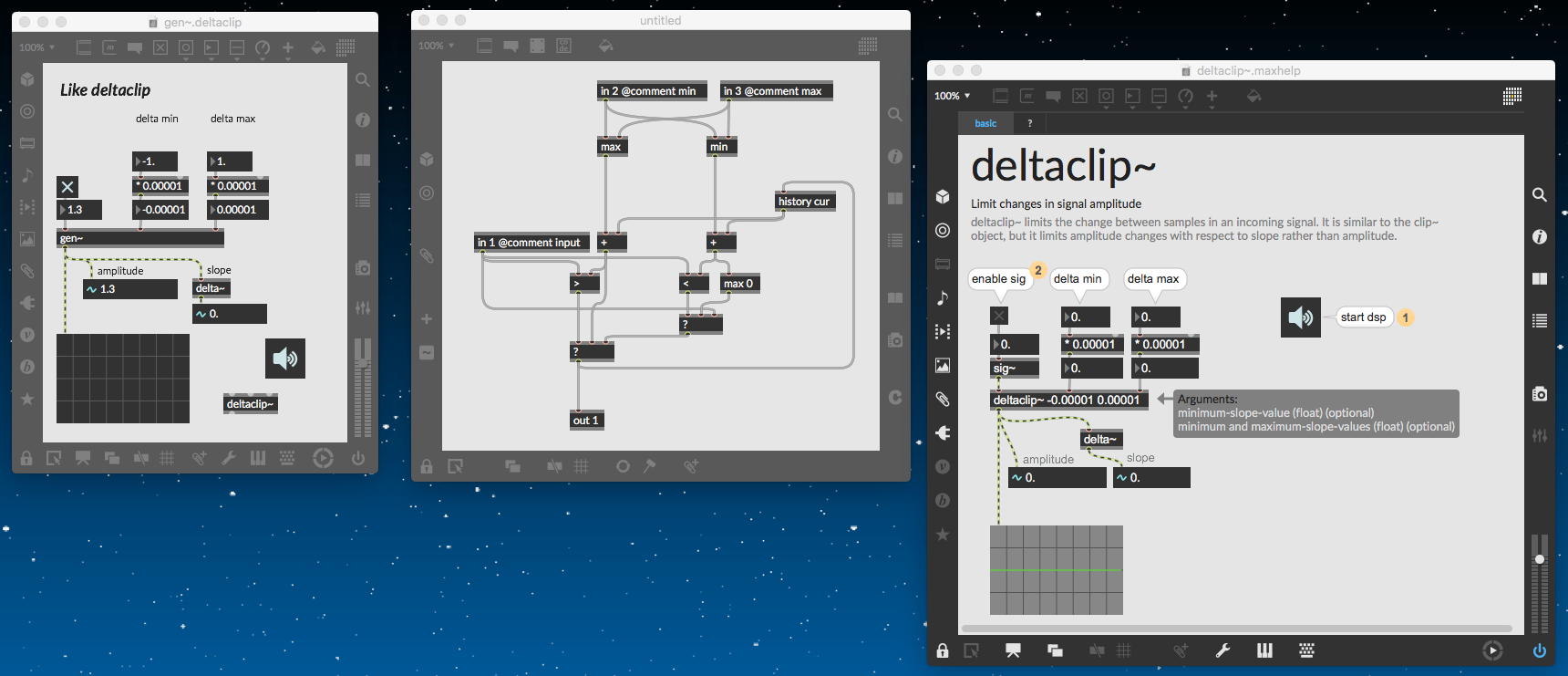Viewport: 1568px width, 676px height.
Task: Click the speaker button in gen~.deltaclip patch
Action: click(x=285, y=359)
